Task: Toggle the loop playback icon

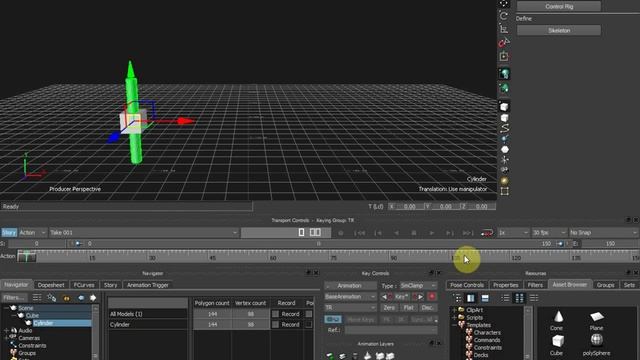Action: tap(487, 233)
